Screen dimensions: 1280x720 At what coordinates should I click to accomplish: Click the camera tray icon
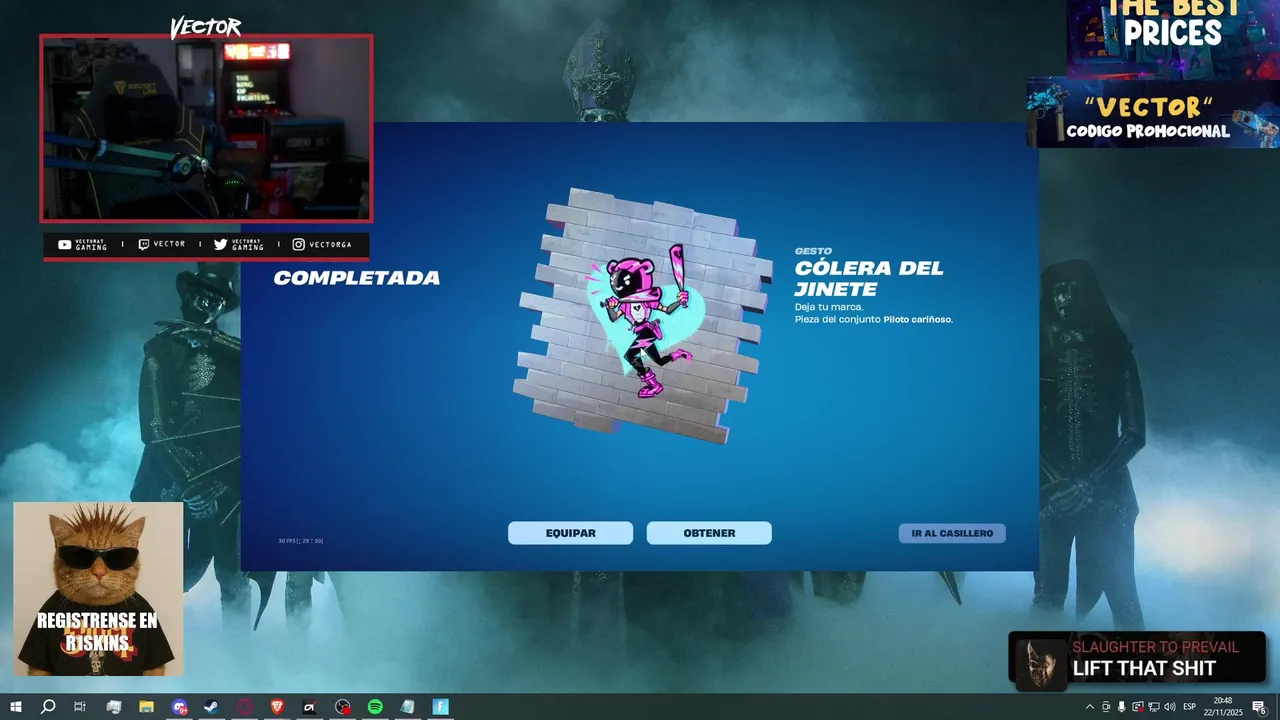click(x=1106, y=707)
